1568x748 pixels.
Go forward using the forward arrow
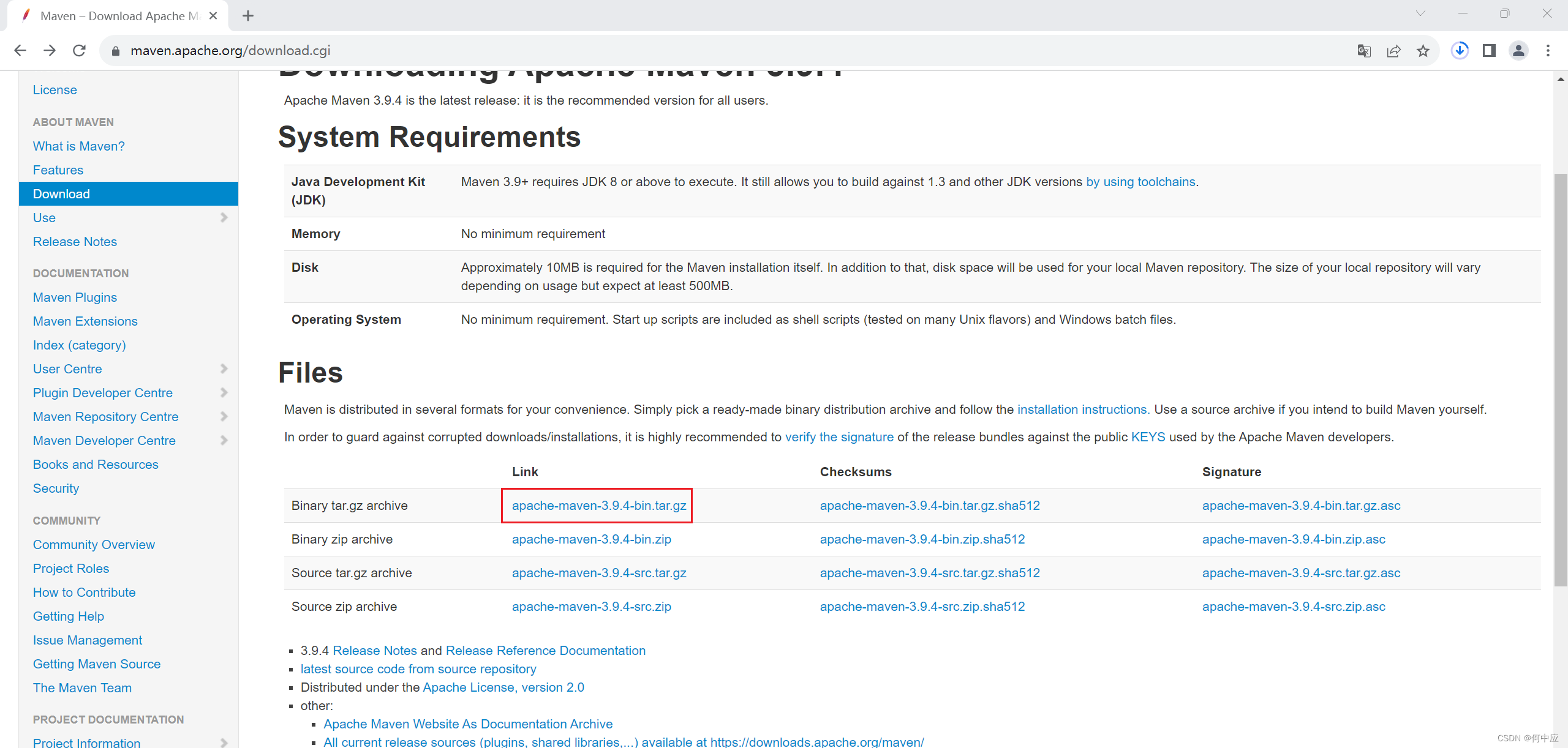pyautogui.click(x=50, y=51)
